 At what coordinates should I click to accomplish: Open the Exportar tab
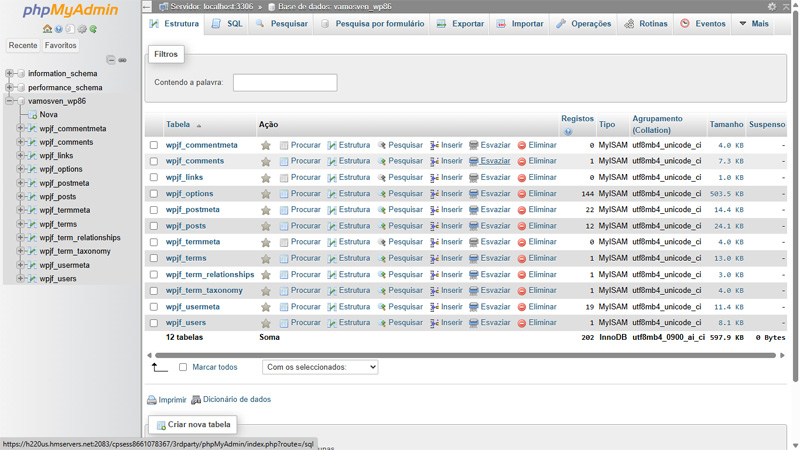click(x=460, y=24)
